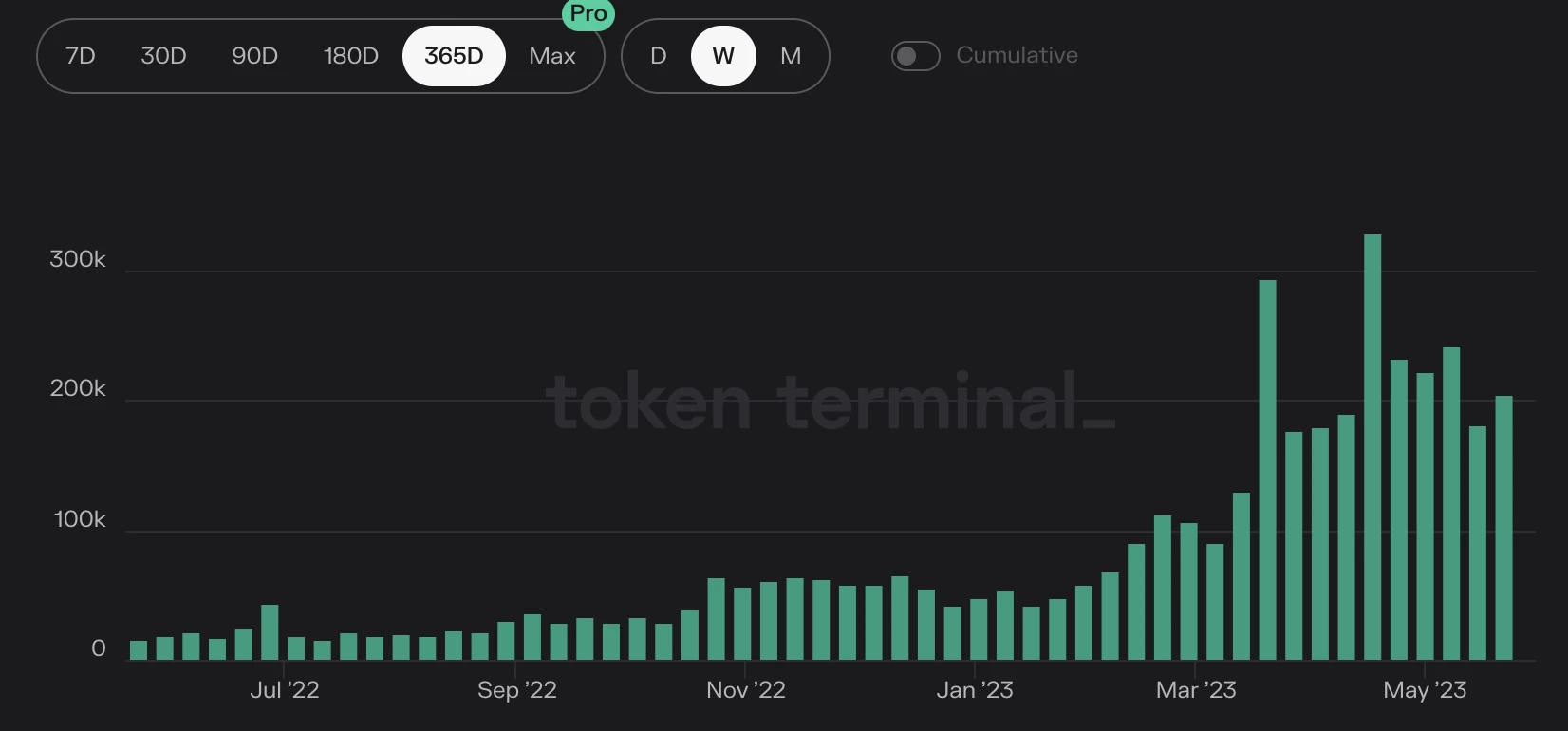Click the Mar '23 axis label
The height and width of the screenshot is (731, 1568).
pyautogui.click(x=1196, y=690)
